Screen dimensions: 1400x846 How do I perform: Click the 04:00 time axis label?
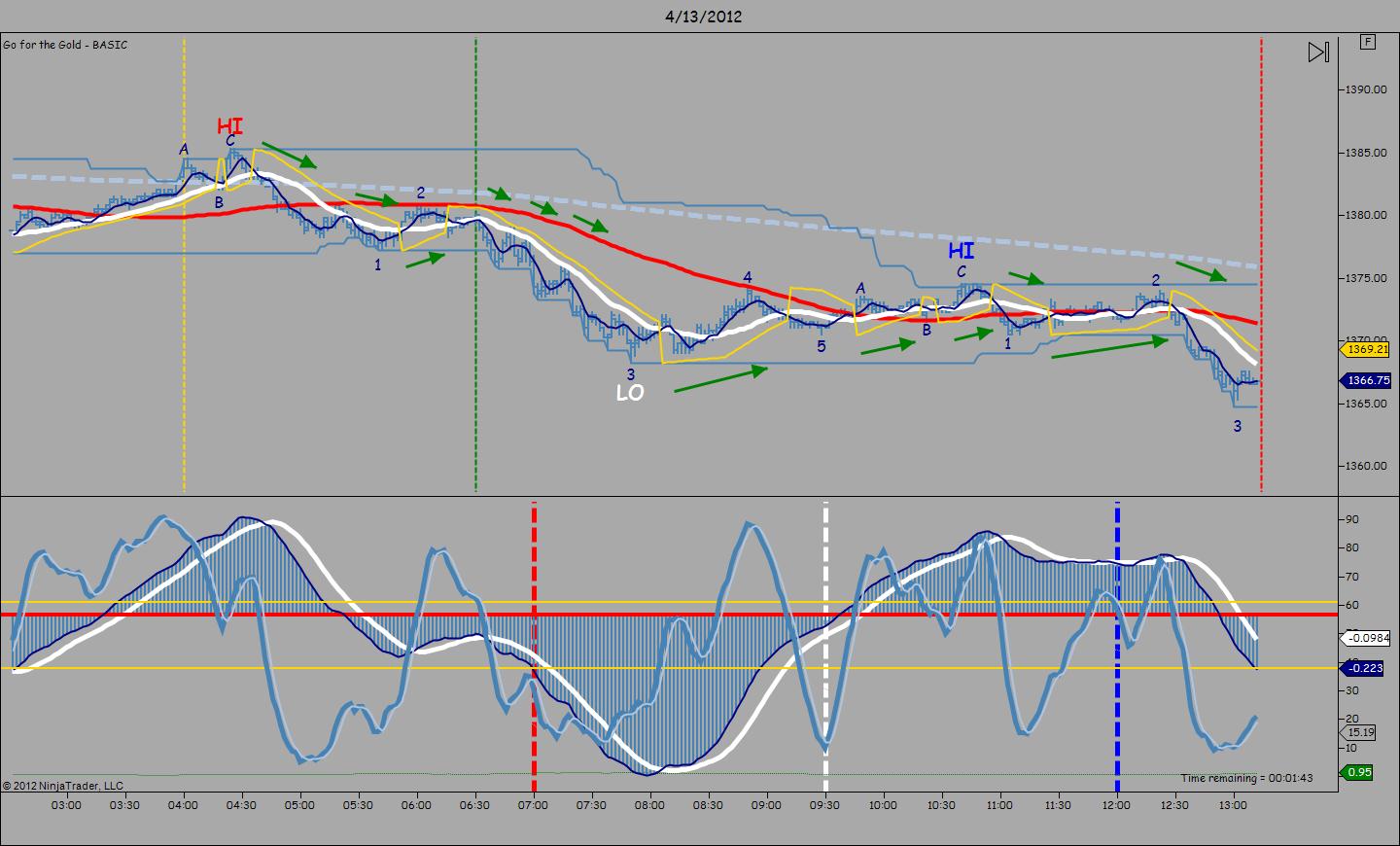pos(183,805)
